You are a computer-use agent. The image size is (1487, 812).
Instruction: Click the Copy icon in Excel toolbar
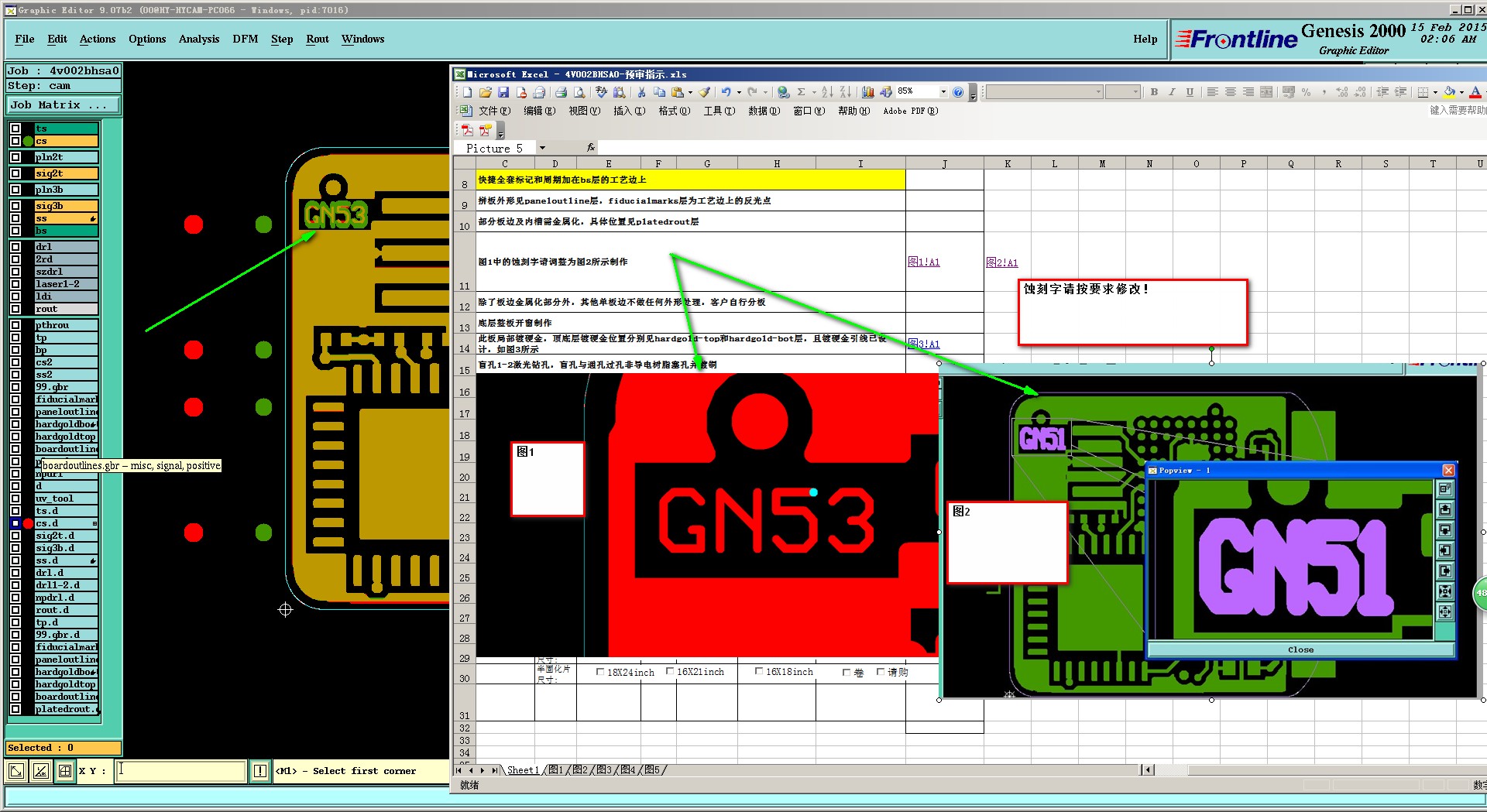[659, 92]
